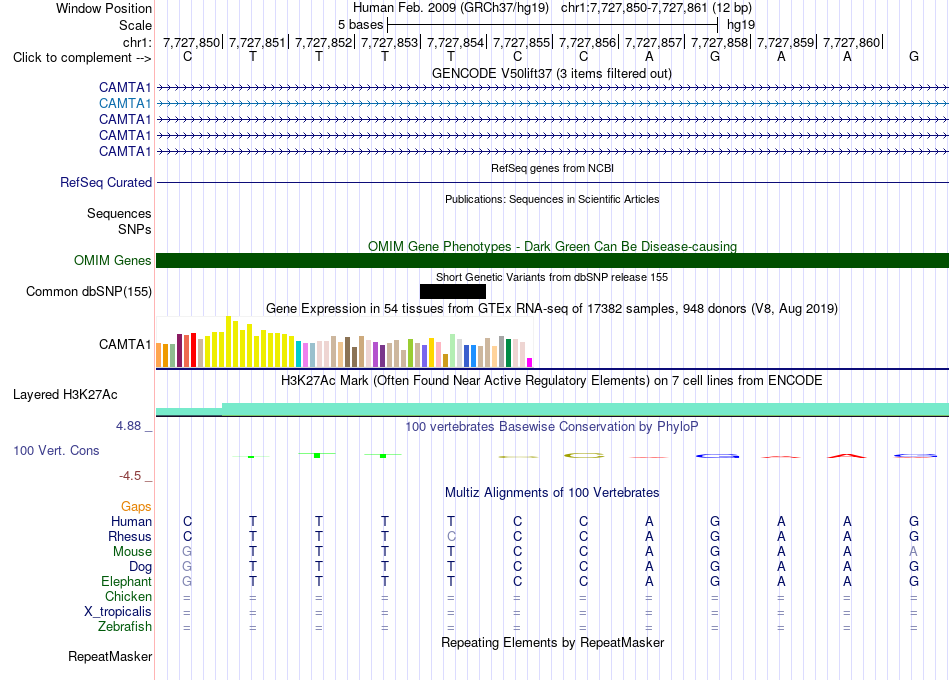Screen dimensions: 950x680
Task: Click the Window Position label
Action: click(x=104, y=8)
